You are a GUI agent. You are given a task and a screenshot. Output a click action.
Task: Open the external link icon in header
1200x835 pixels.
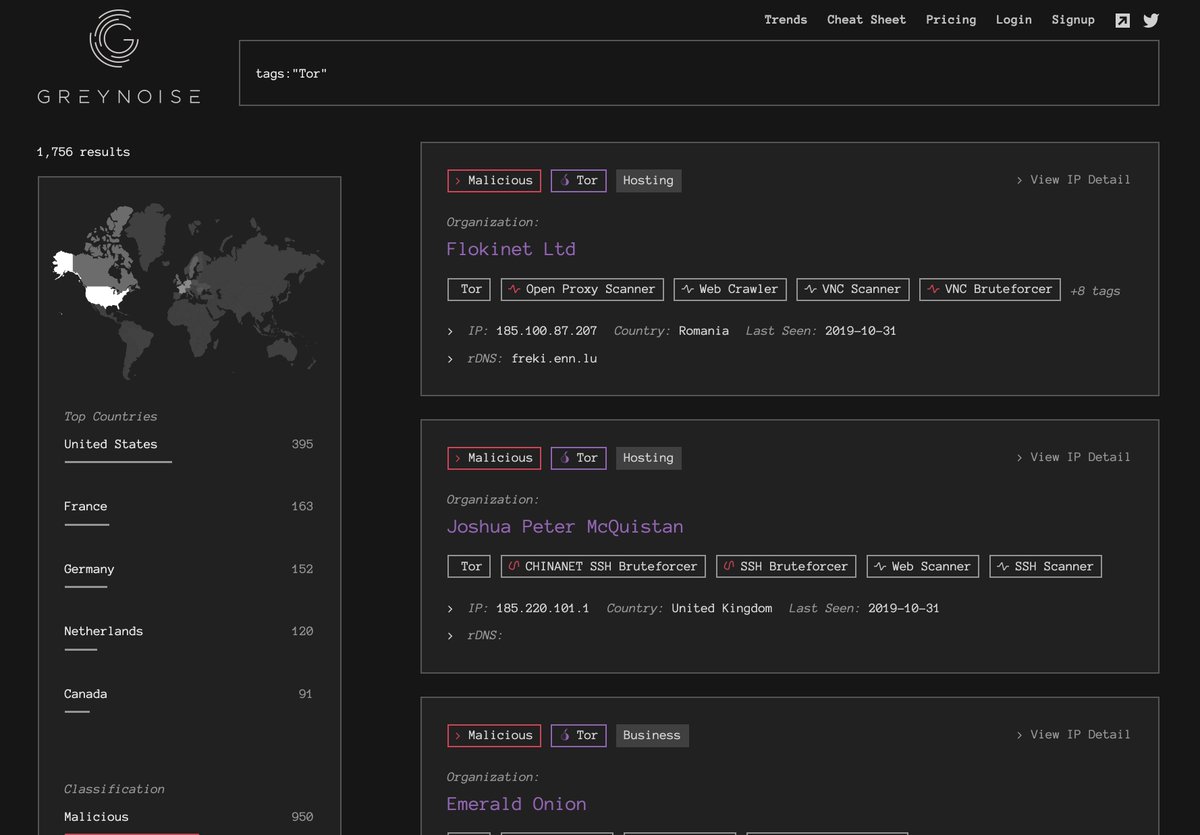1123,20
